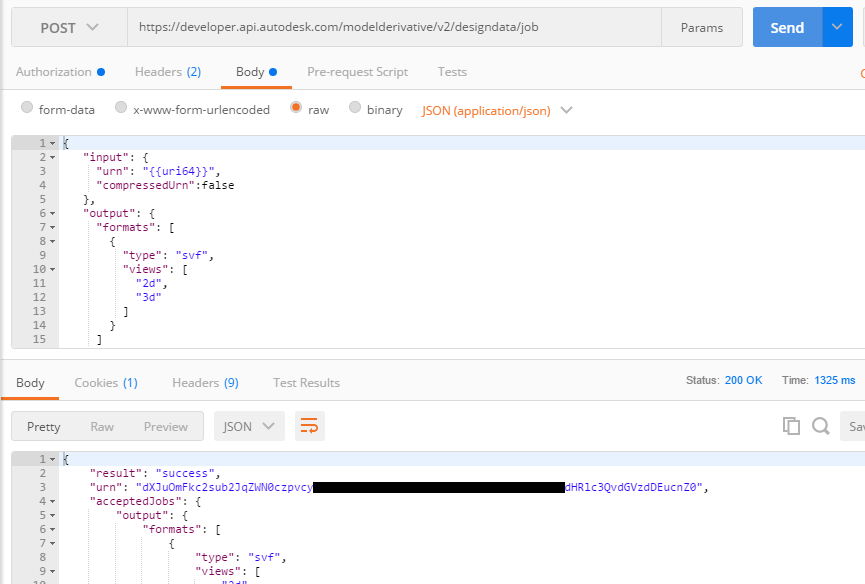Open search within the response body

[x=819, y=425]
